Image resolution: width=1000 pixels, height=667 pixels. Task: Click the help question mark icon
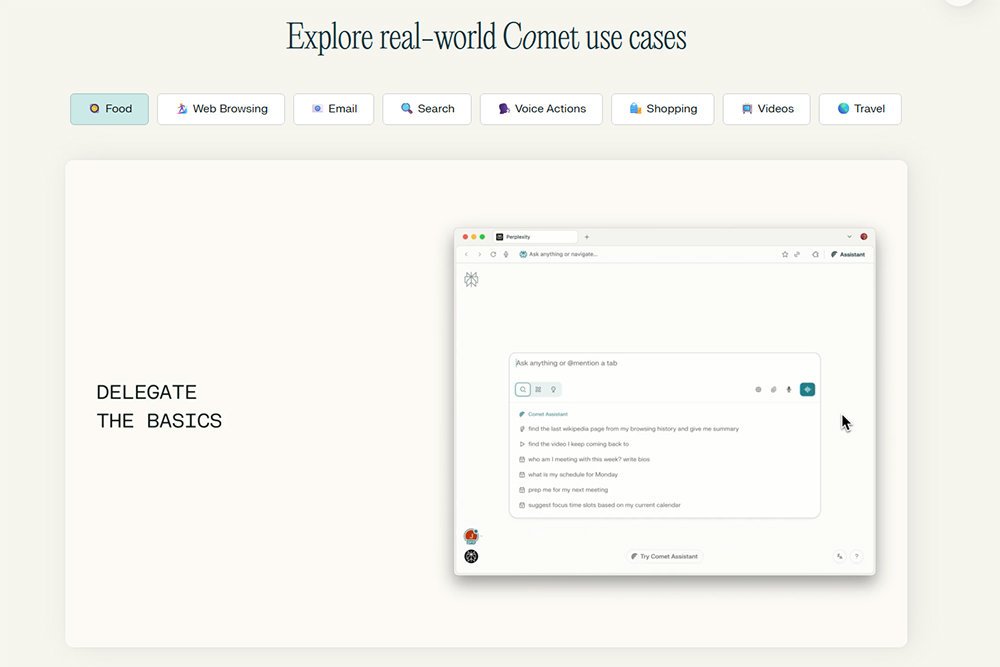[856, 556]
